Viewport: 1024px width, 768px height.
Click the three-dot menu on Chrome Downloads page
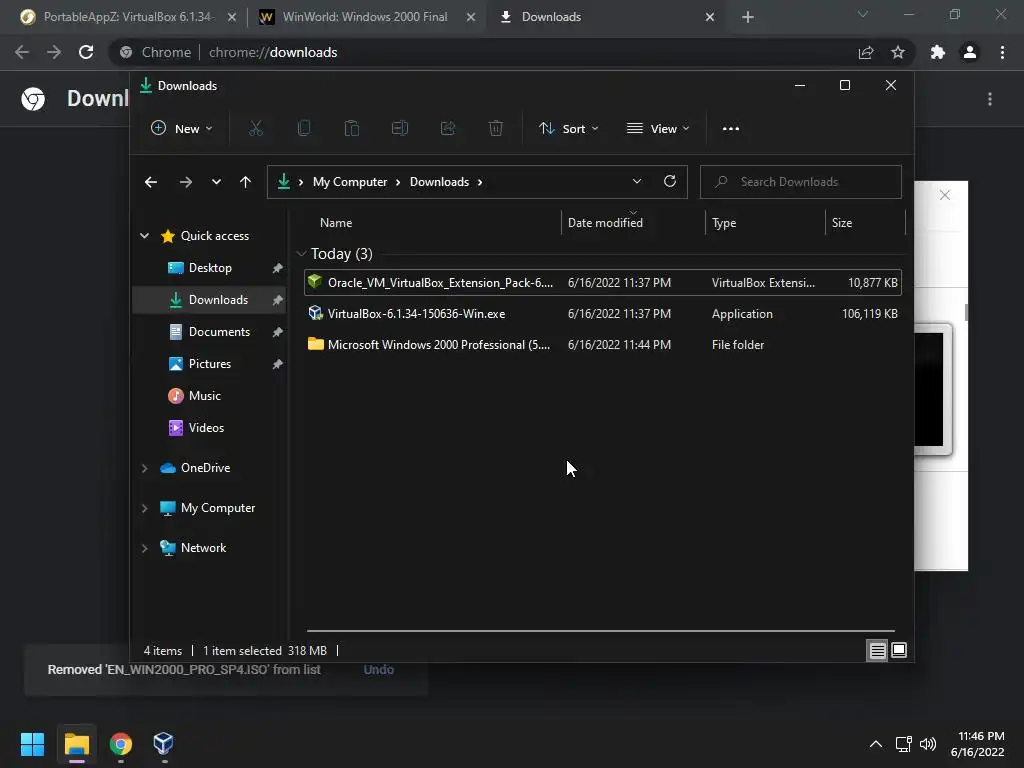[990, 99]
